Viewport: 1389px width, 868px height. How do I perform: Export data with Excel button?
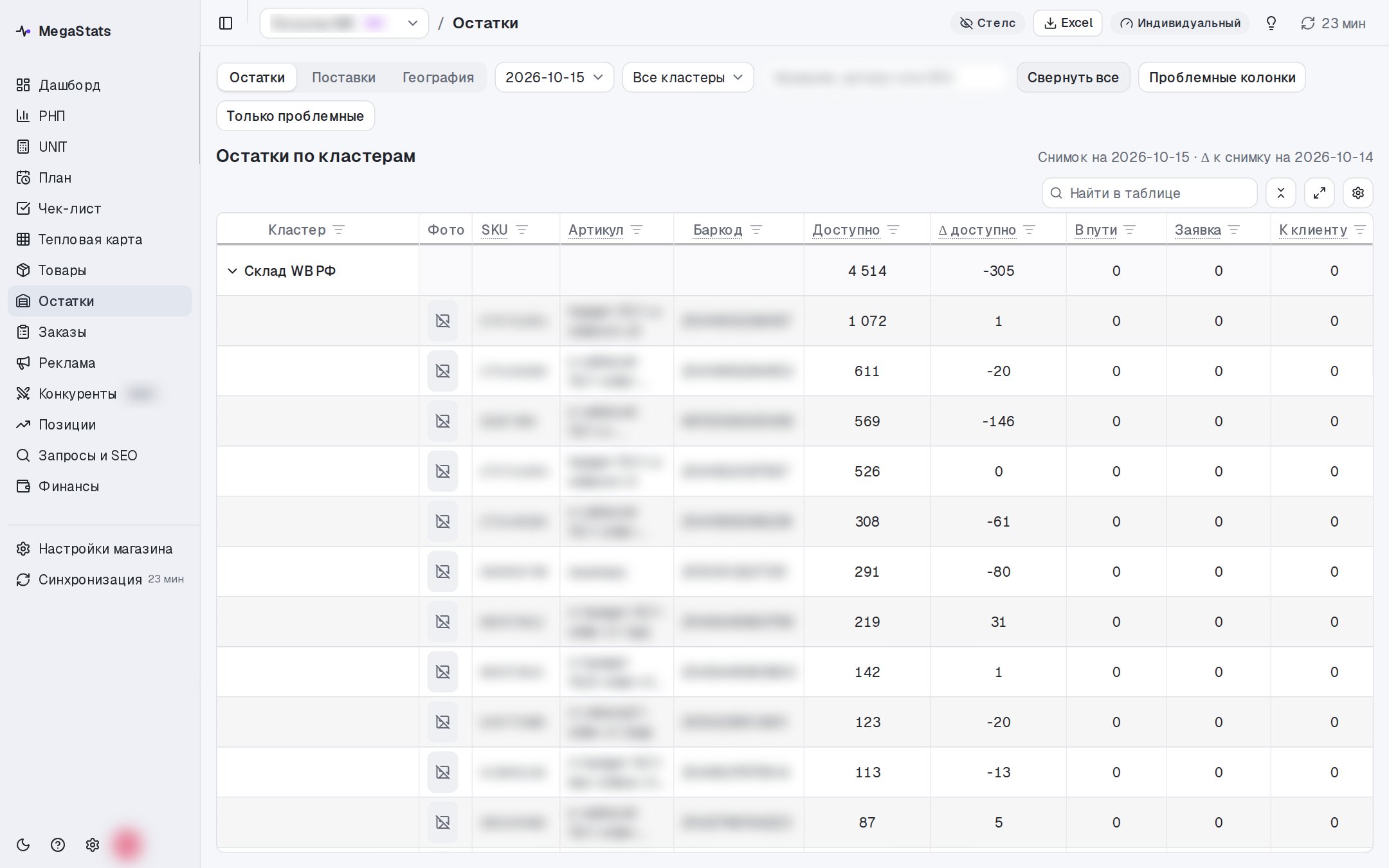click(1067, 23)
